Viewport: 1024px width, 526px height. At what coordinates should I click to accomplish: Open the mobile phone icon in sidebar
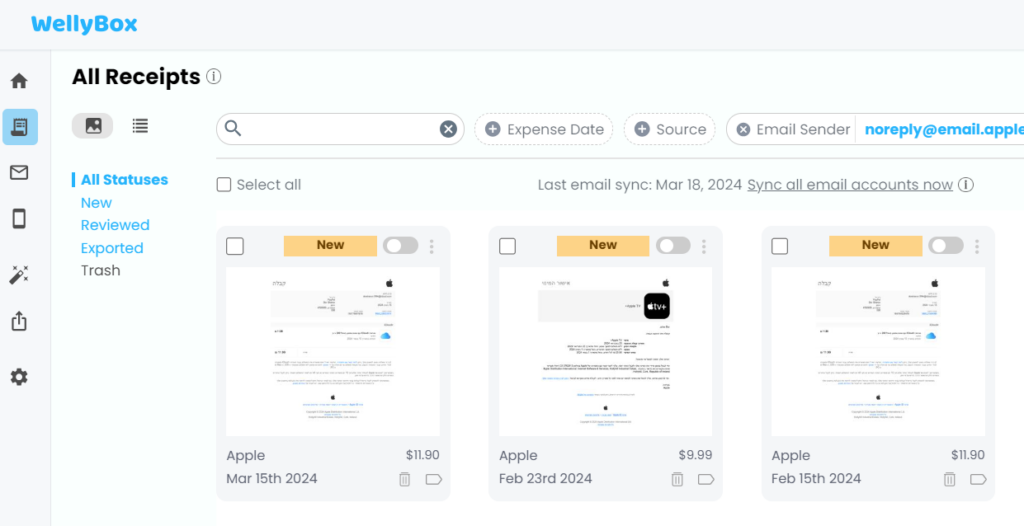pos(19,219)
